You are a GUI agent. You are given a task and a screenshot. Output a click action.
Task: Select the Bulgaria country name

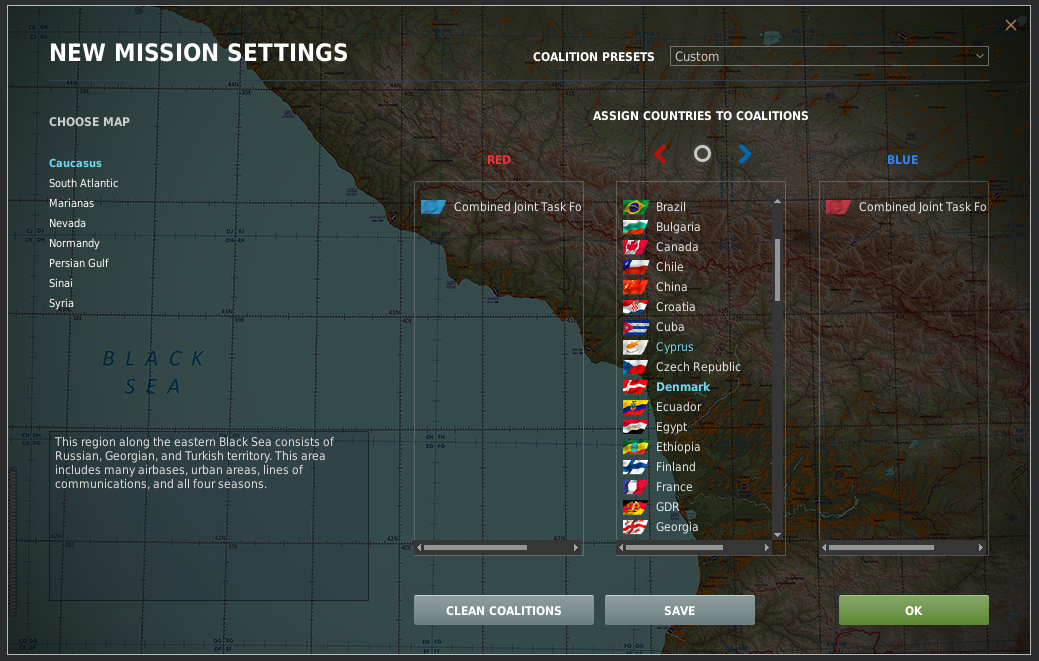pos(677,227)
